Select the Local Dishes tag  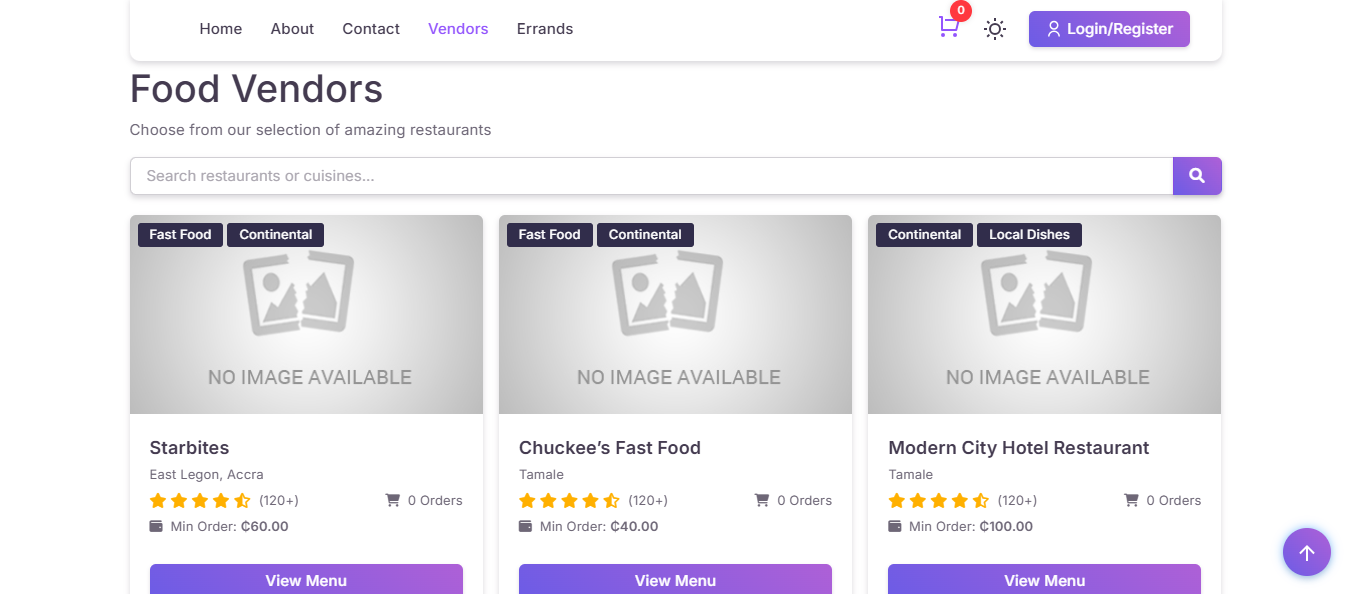1029,235
